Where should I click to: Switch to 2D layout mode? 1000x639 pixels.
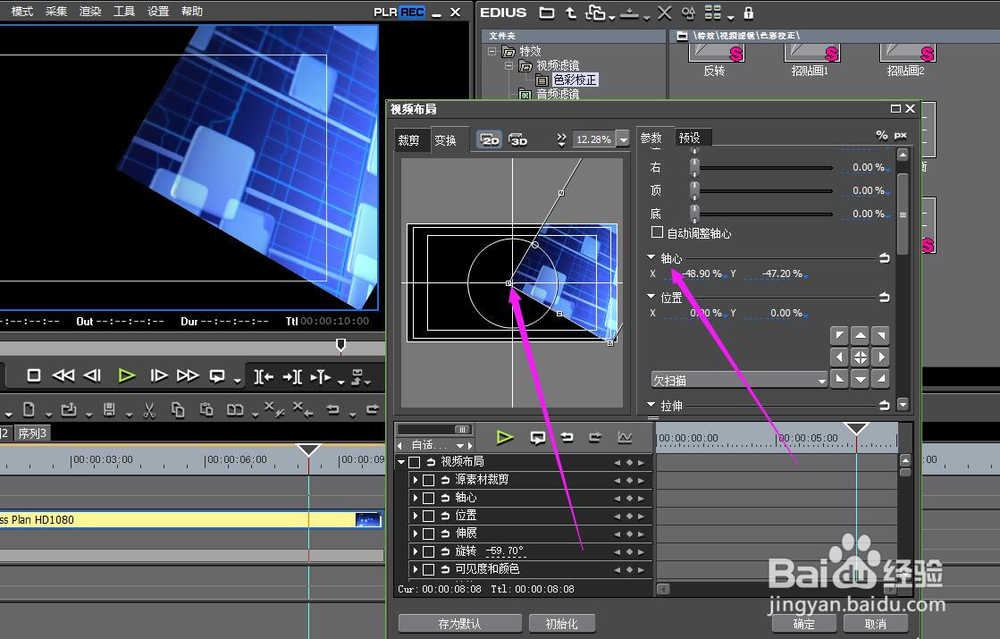pos(489,139)
